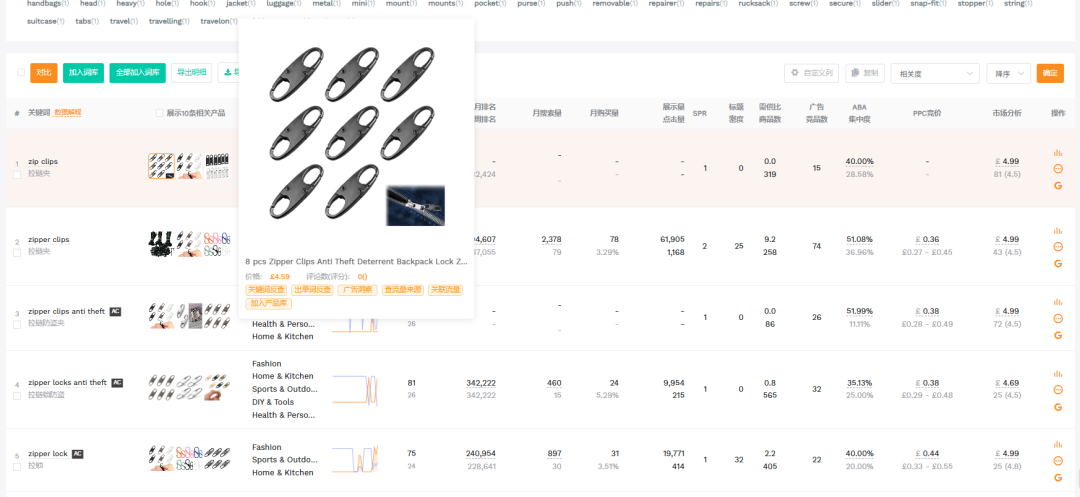Open bar chart icon for zip clips row
Viewport: 1080px width, 497px height.
pos(1058,153)
